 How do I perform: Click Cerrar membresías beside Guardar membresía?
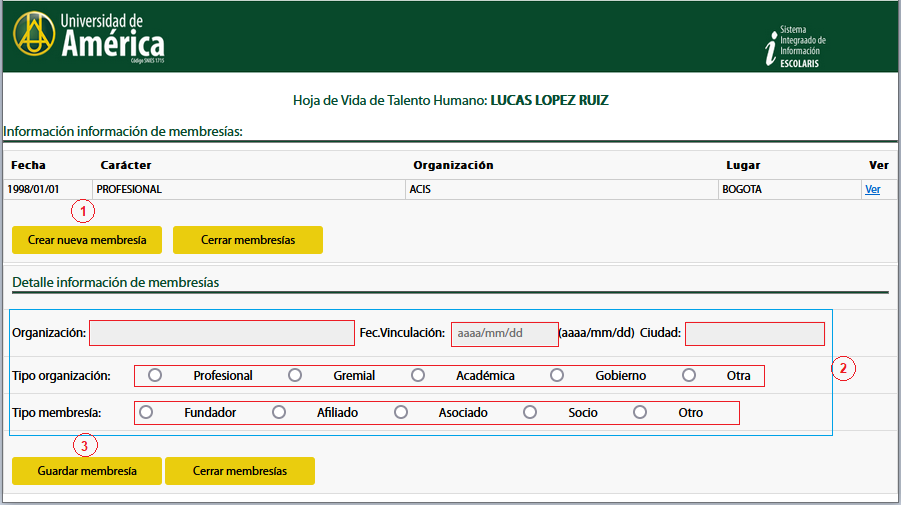(240, 471)
